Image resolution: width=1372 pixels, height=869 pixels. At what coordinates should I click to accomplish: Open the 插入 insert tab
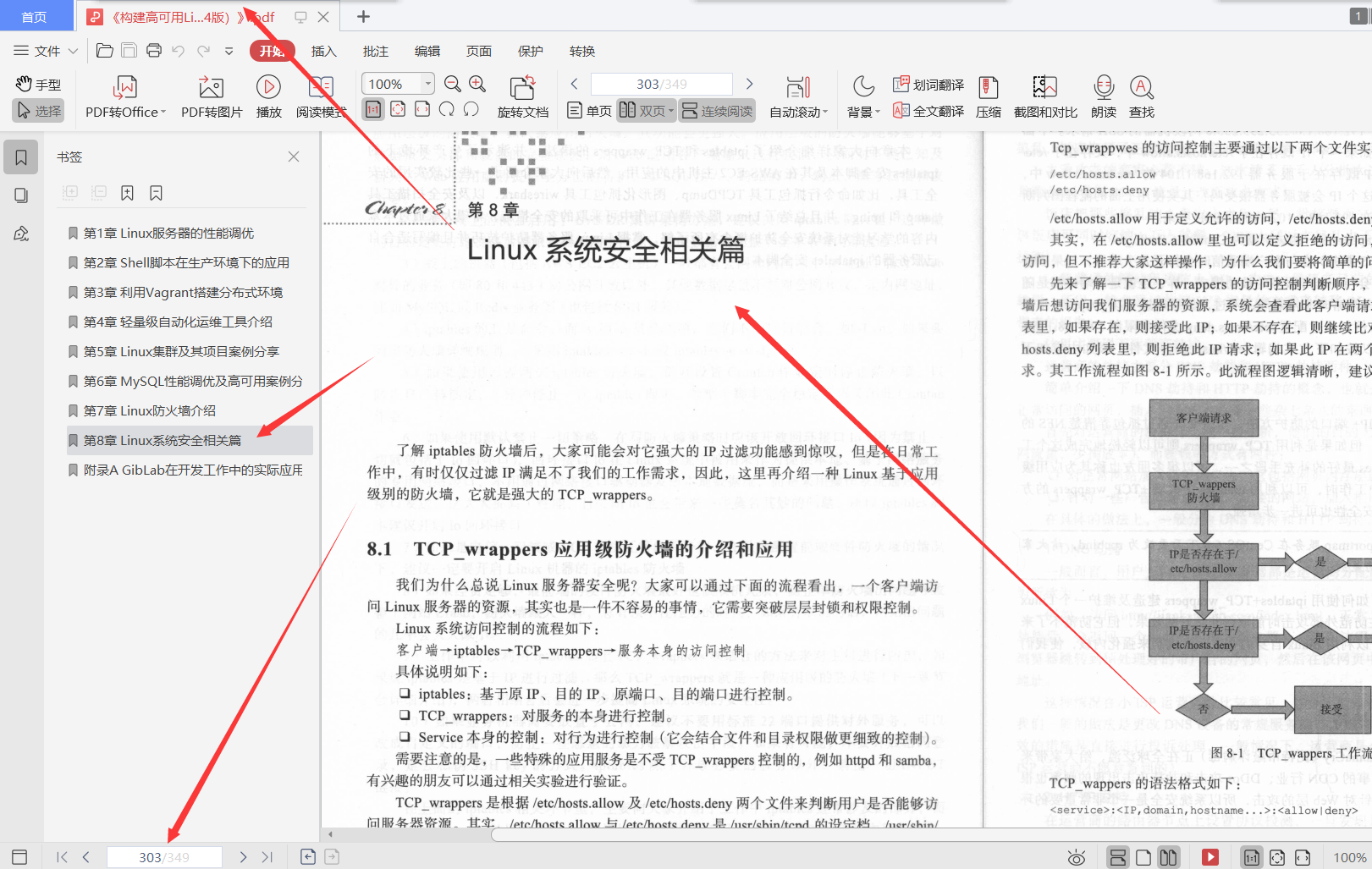[x=323, y=51]
